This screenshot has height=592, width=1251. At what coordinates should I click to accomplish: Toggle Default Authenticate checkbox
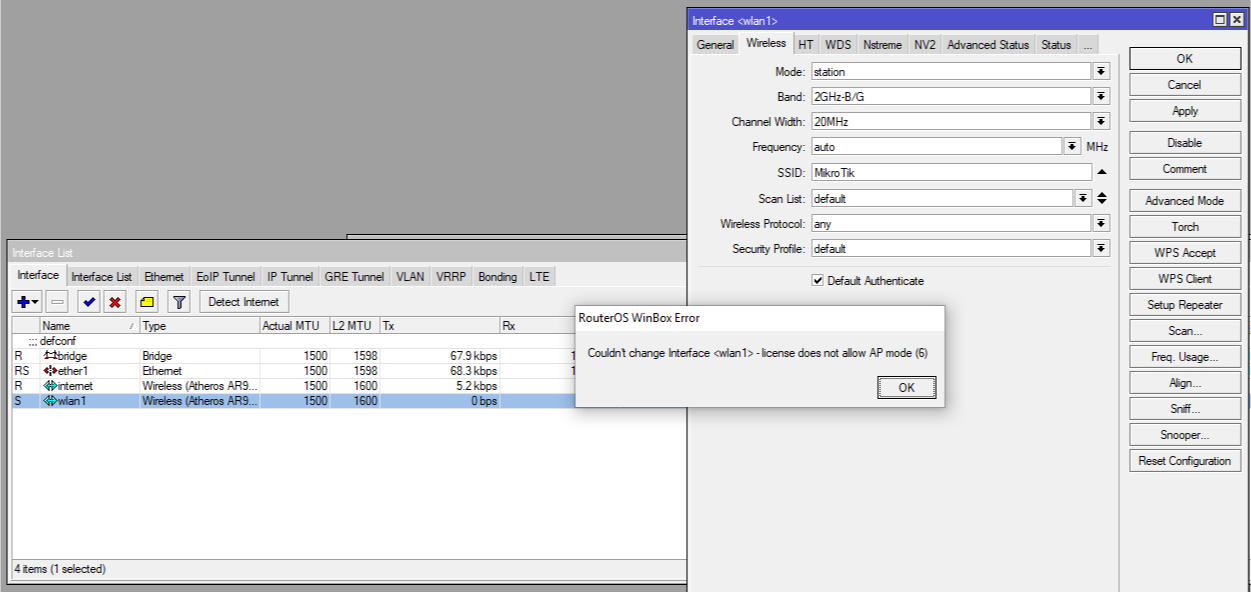pyautogui.click(x=818, y=281)
